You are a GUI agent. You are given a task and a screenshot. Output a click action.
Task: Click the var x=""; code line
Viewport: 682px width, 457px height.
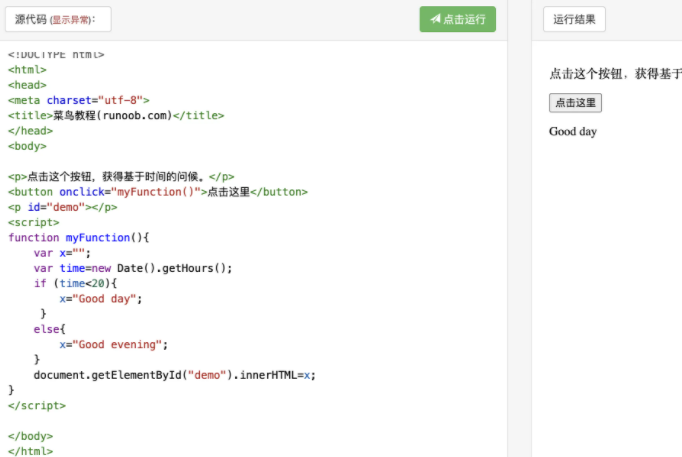(x=62, y=253)
